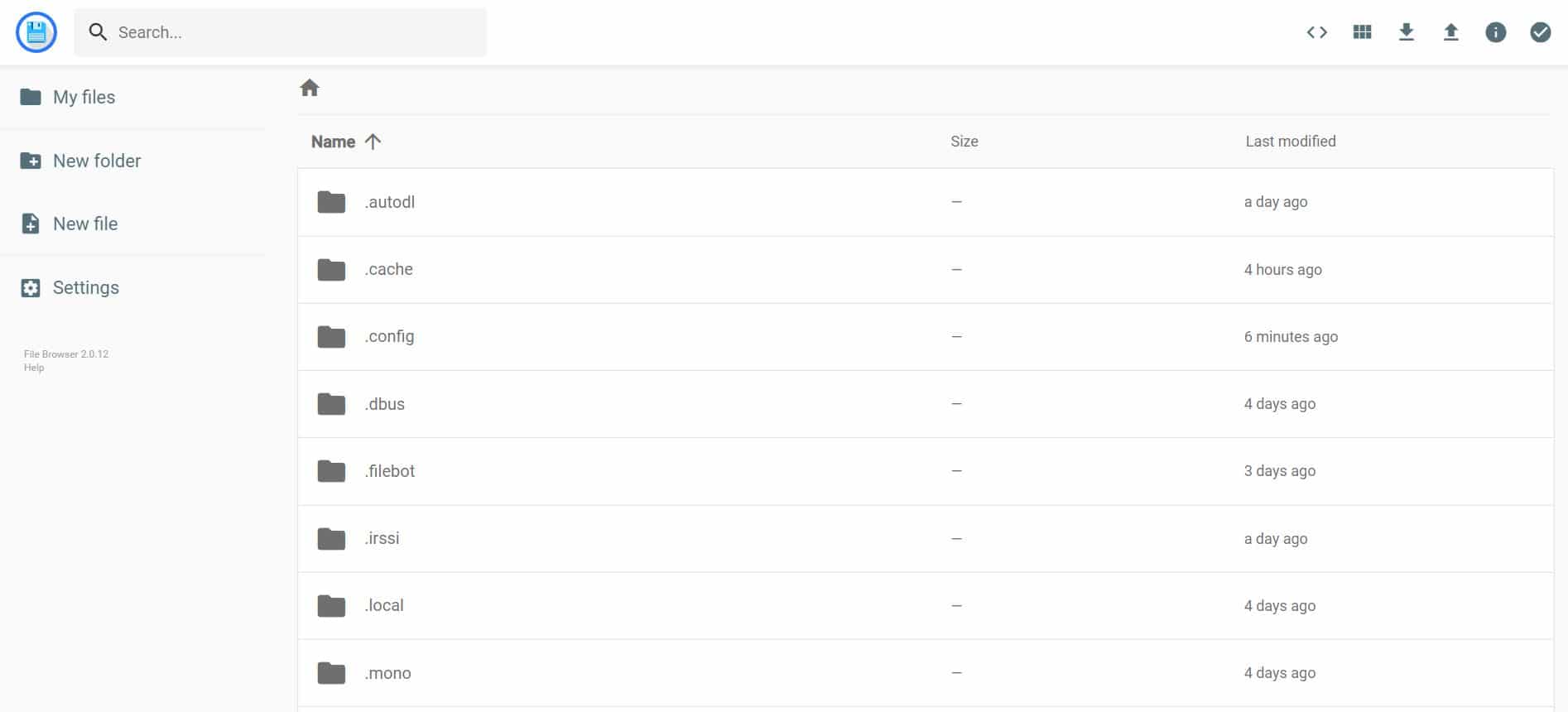The image size is (1568, 712).
Task: Open My files in the sidebar
Action: tap(84, 97)
